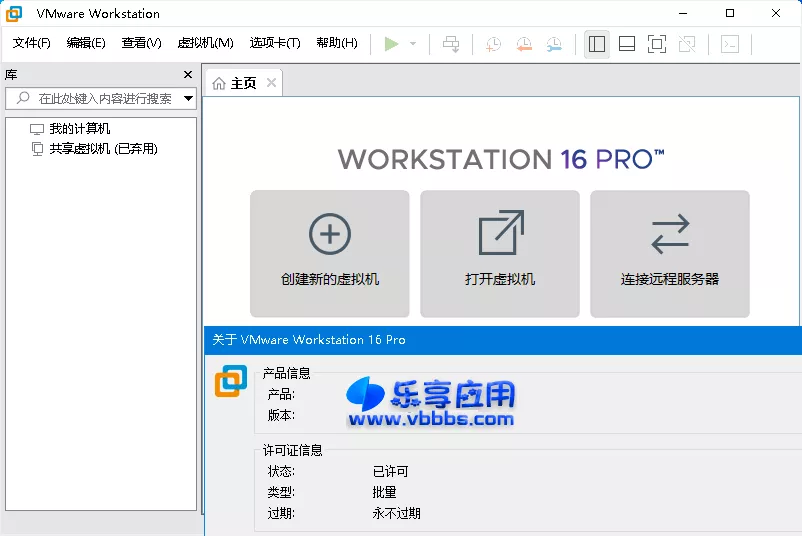Toggle the thumbnail bar view icon

[627, 44]
